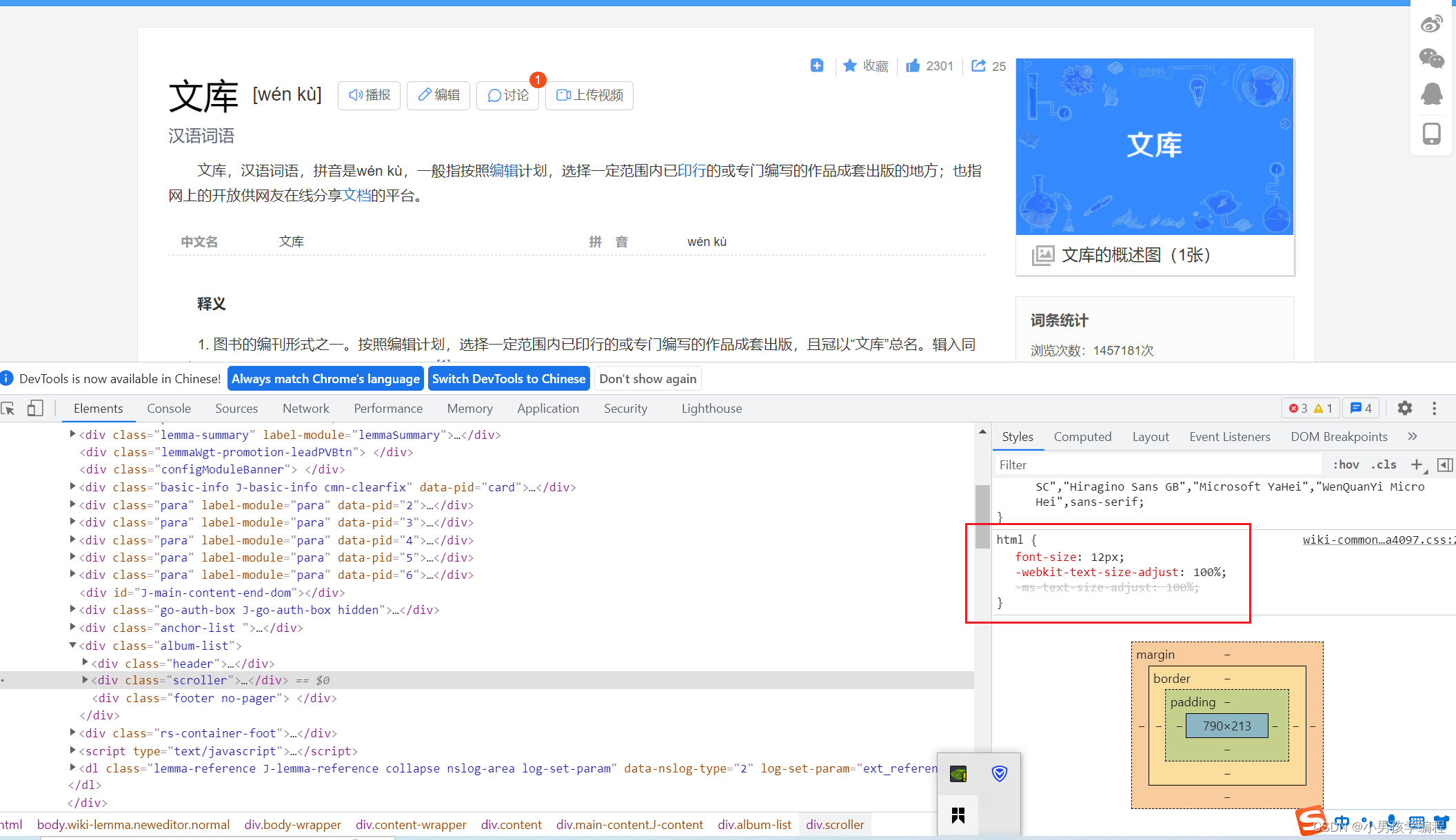Open DevTools settings gear
Image resolution: width=1456 pixels, height=840 pixels.
pyautogui.click(x=1404, y=408)
